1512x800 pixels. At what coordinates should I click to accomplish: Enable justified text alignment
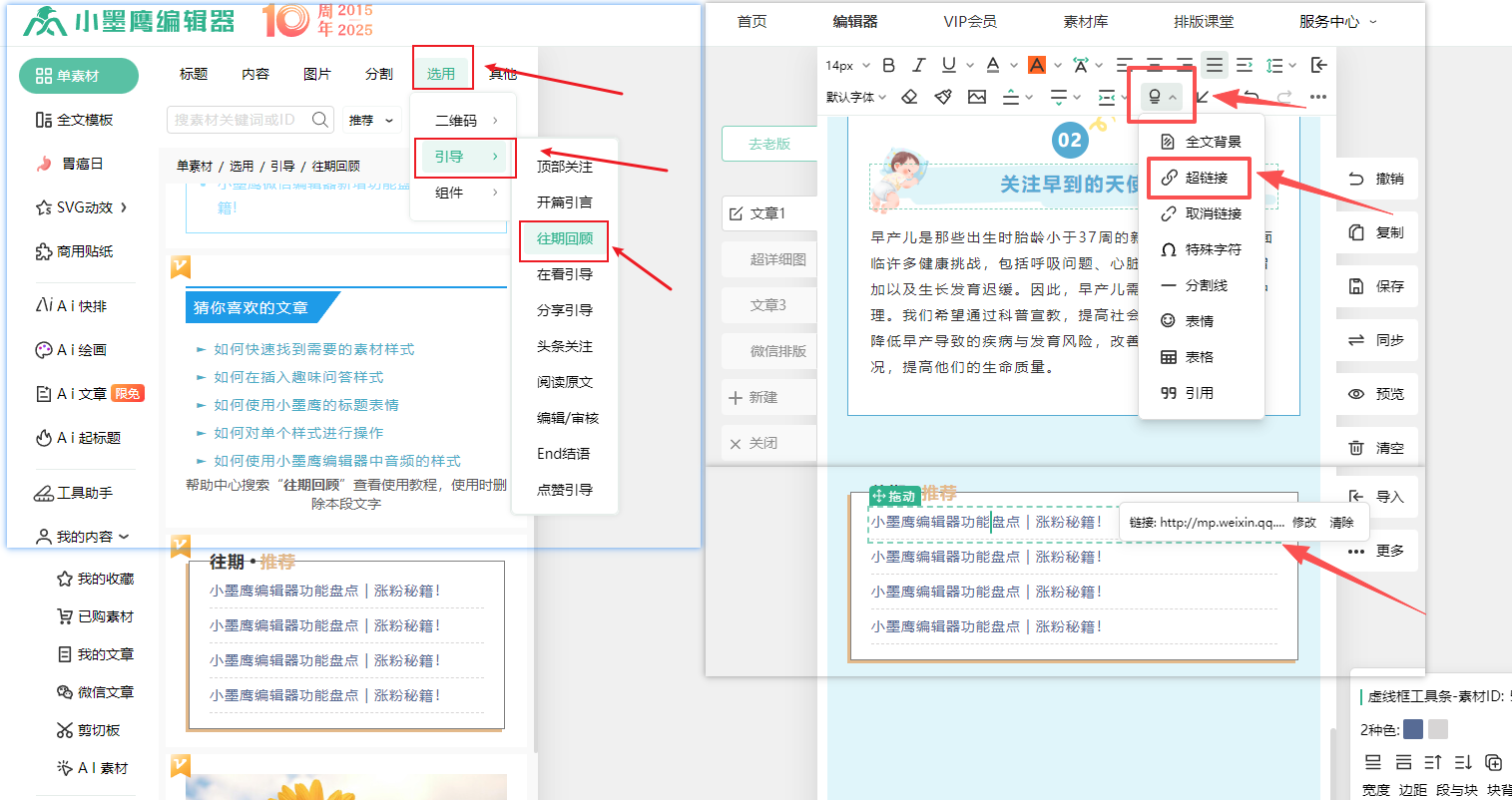tap(1215, 65)
